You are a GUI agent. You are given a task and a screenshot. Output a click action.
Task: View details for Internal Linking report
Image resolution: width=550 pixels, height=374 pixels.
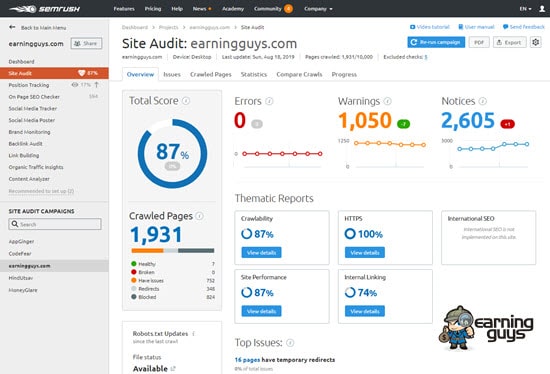click(365, 311)
